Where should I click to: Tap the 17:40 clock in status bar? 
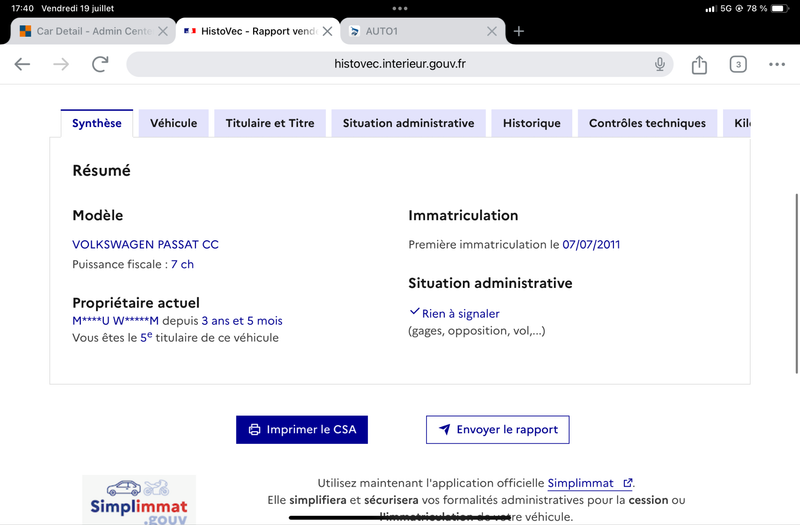[22, 8]
